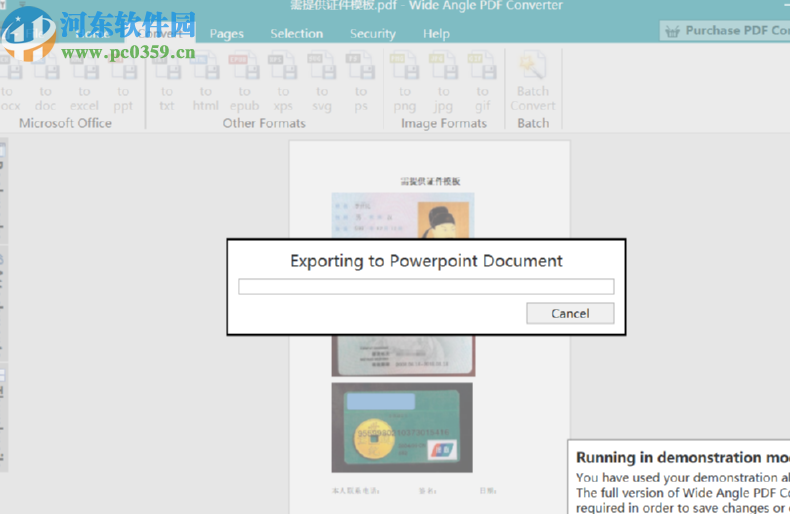Convert PDF to jpg image
790x514 pixels.
point(443,82)
